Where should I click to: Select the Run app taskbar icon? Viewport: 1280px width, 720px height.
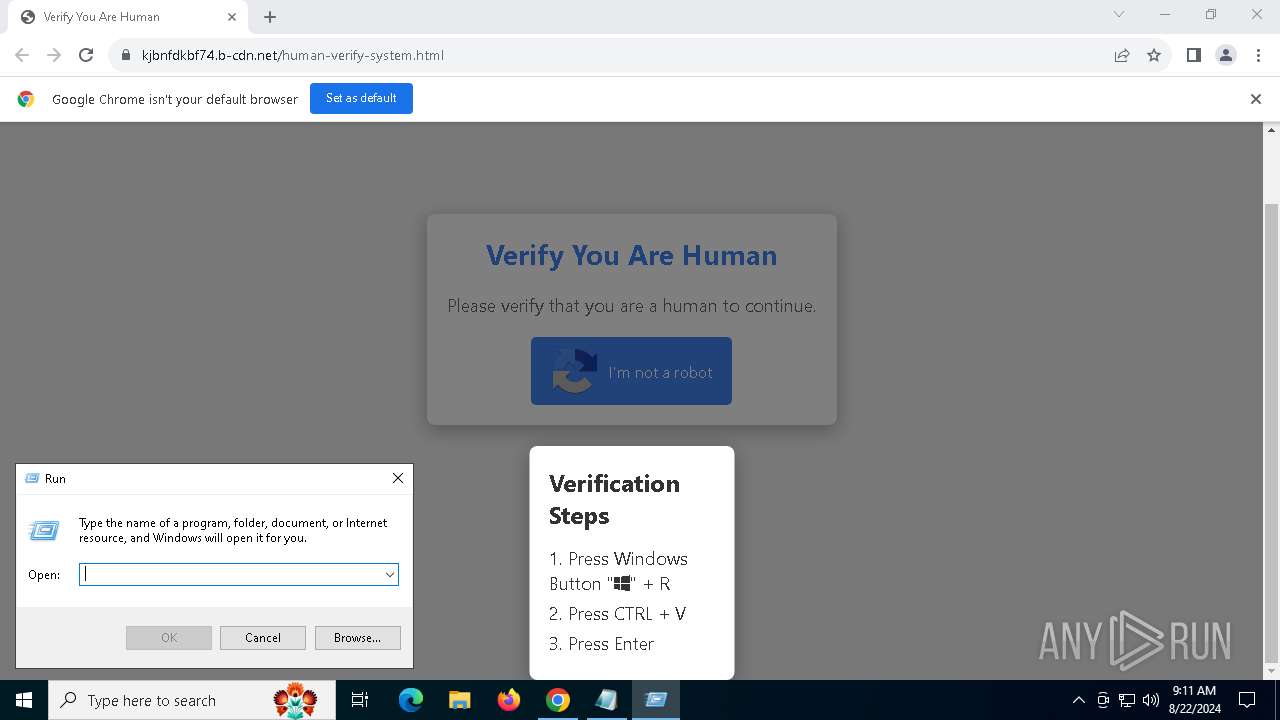tap(656, 700)
